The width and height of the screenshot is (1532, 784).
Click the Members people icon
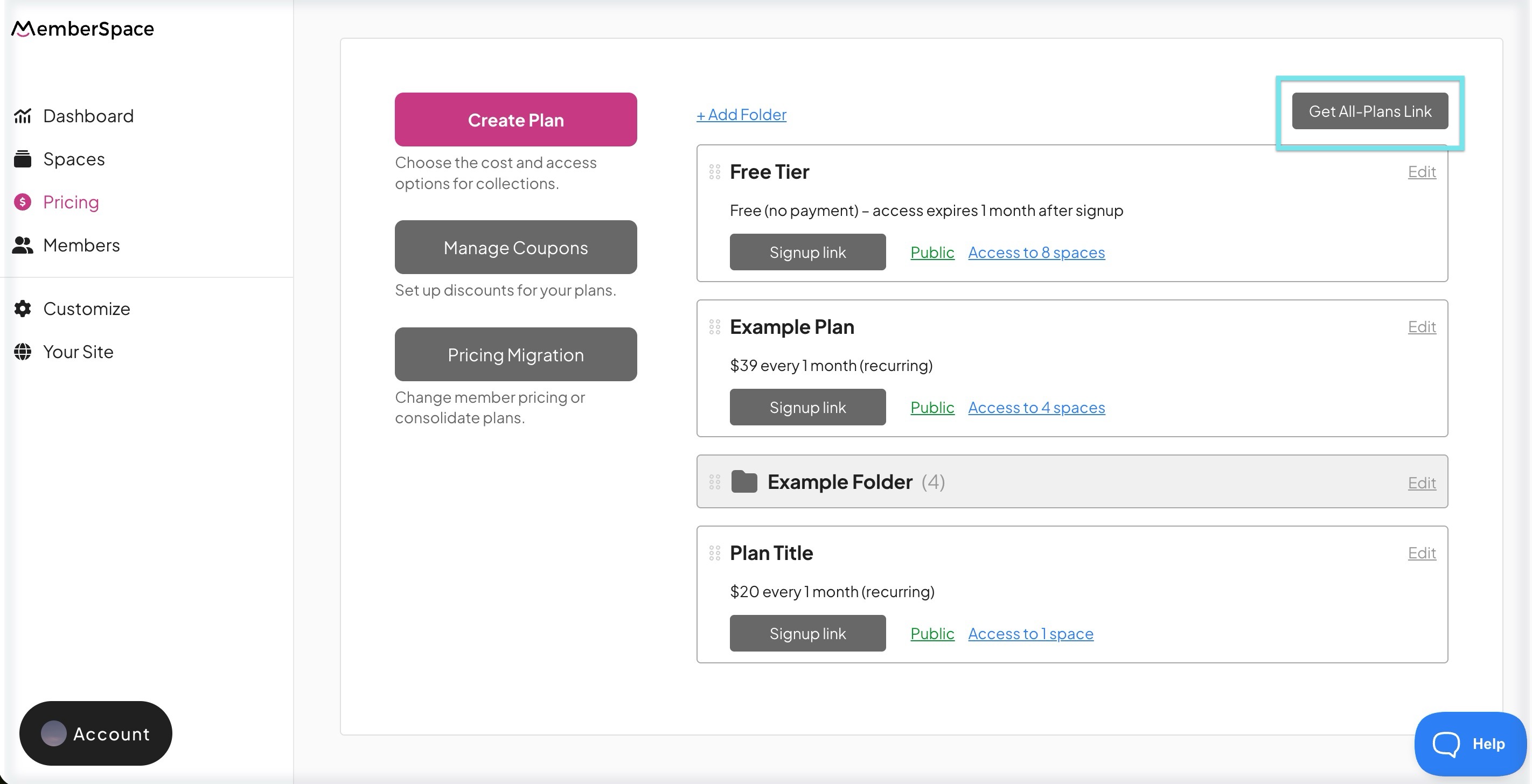[23, 246]
